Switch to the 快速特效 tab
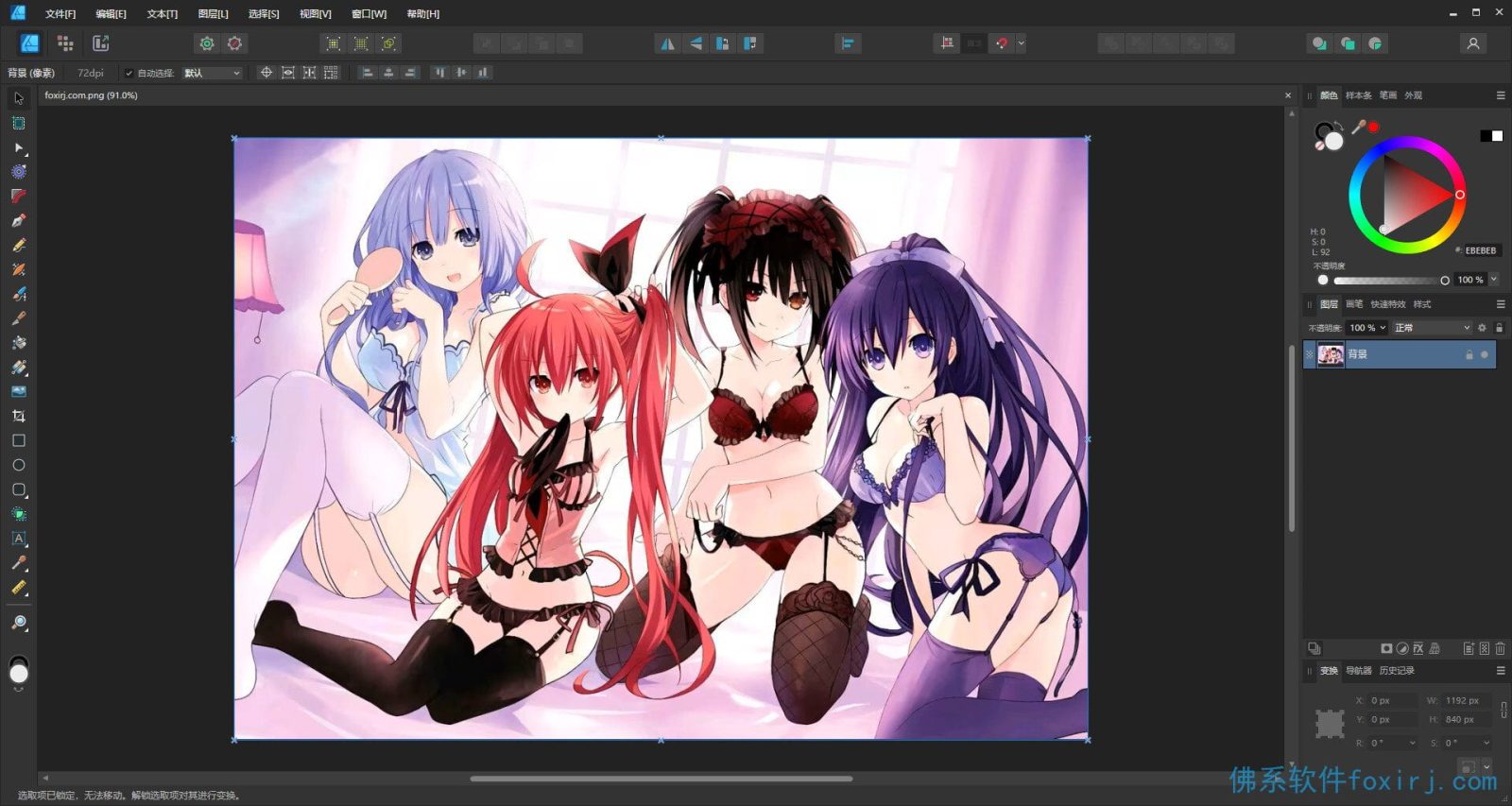1512x806 pixels. (1388, 304)
